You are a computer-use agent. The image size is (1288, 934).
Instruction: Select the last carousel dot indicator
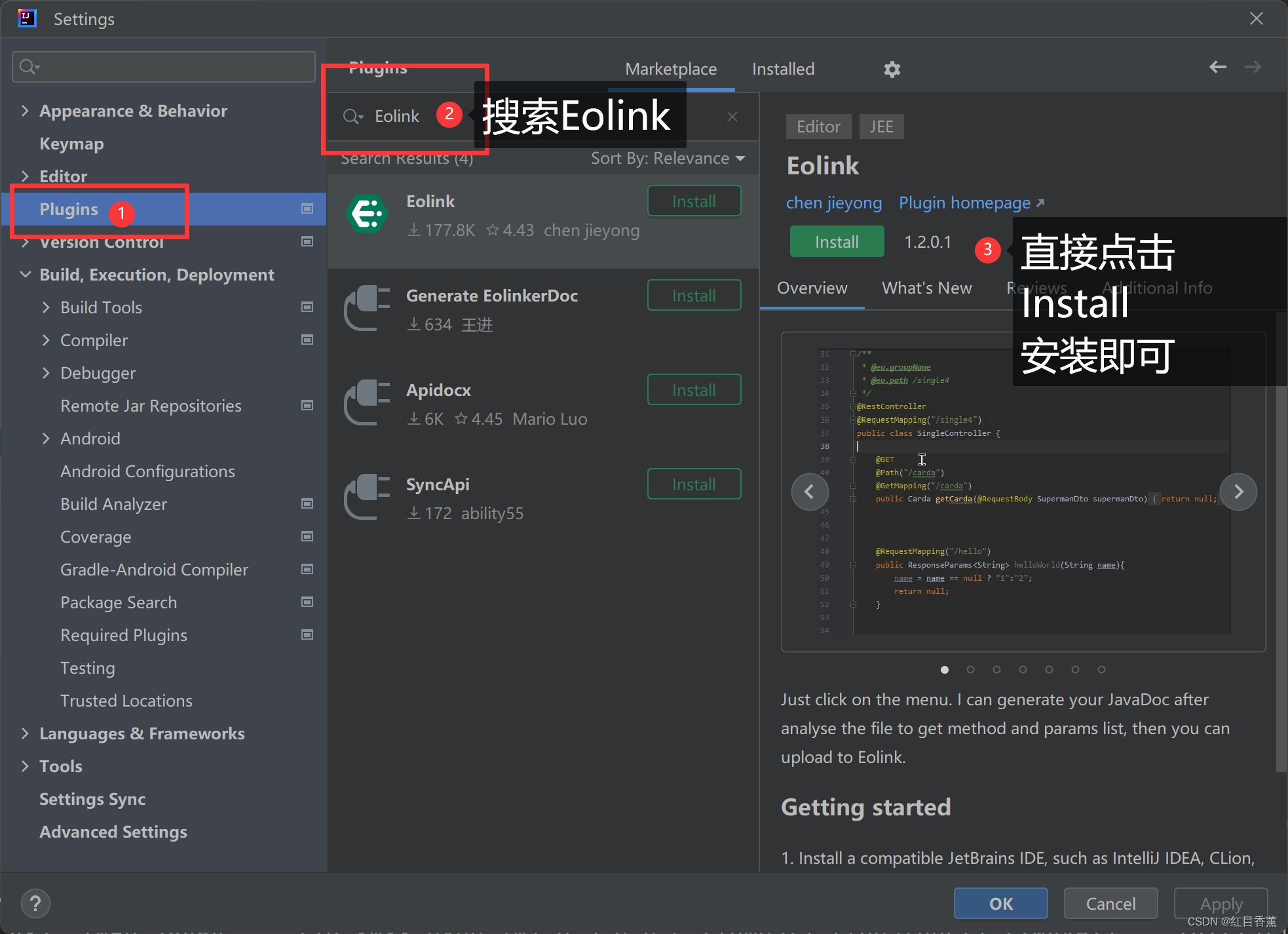pos(1101,669)
